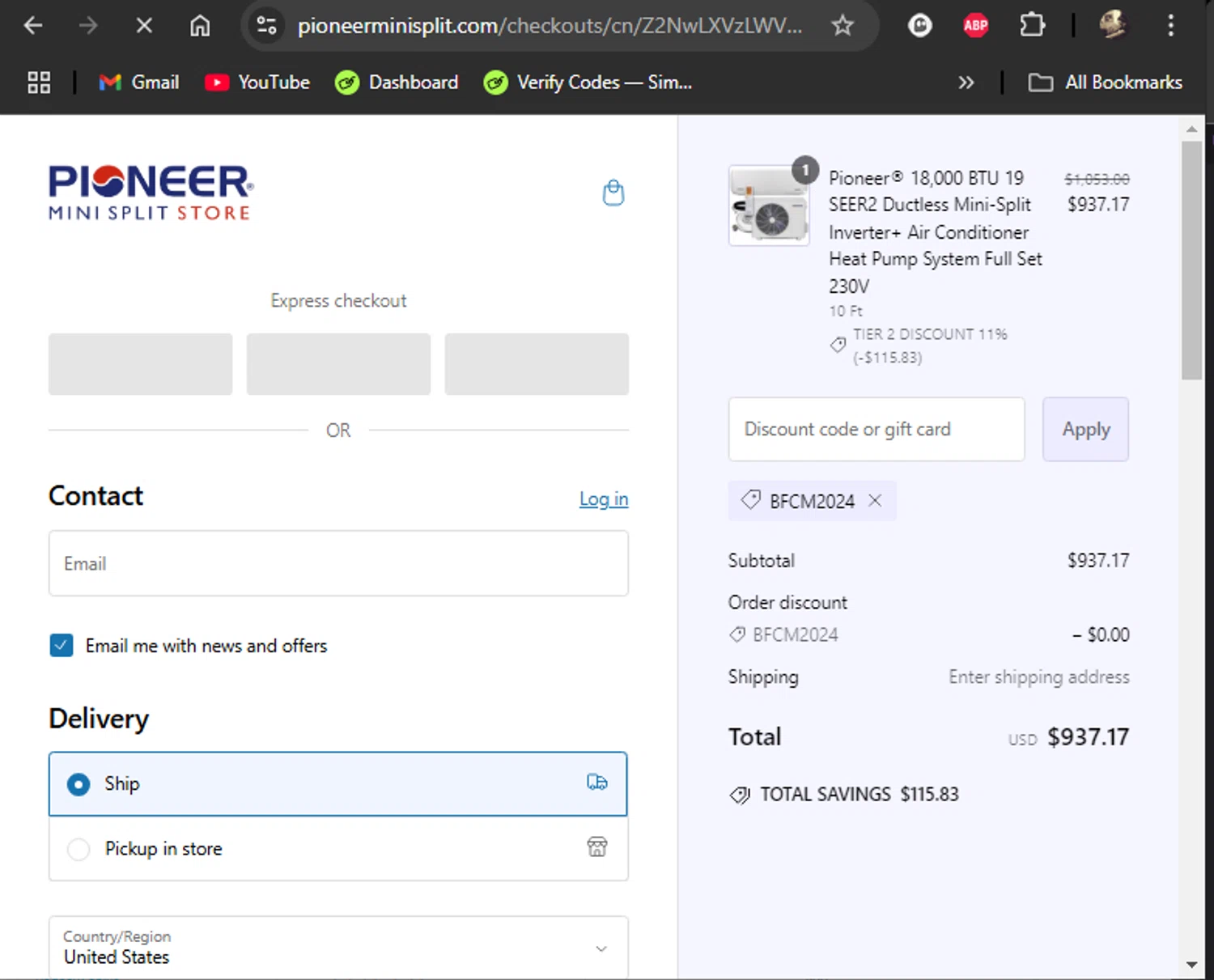
Task: Click the TIER 2 DISCOUNT 11% label
Action: pyautogui.click(x=930, y=334)
